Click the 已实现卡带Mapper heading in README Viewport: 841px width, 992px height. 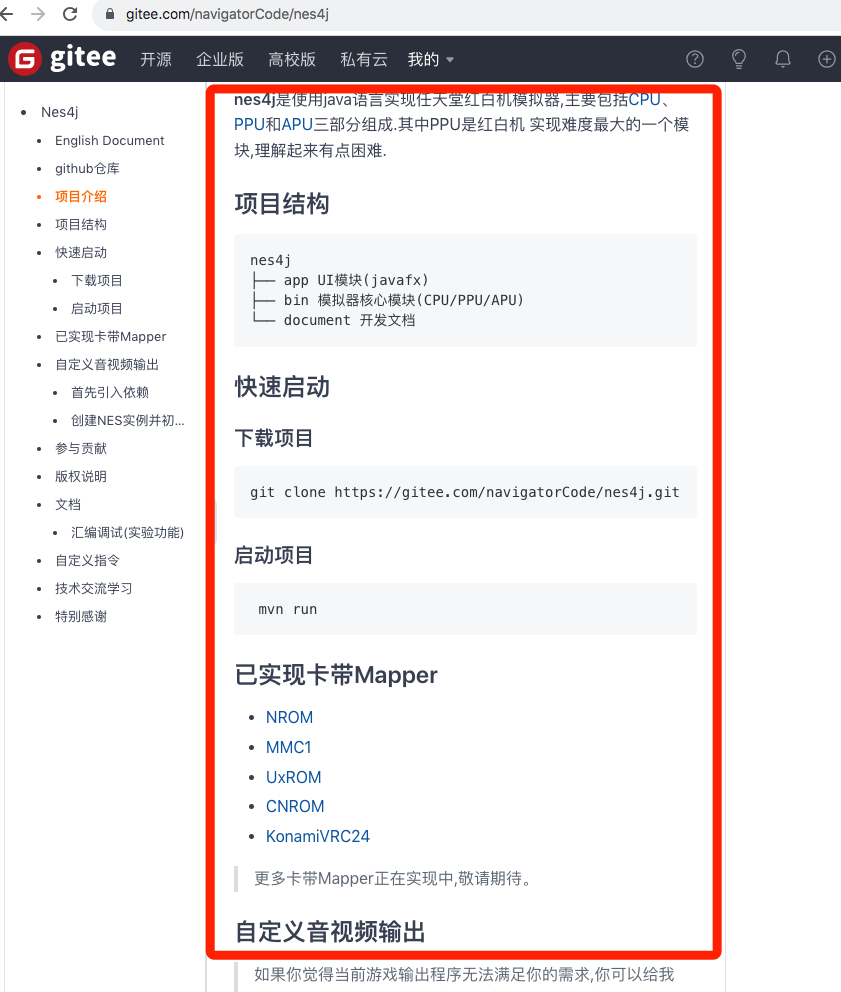pyautogui.click(x=336, y=675)
